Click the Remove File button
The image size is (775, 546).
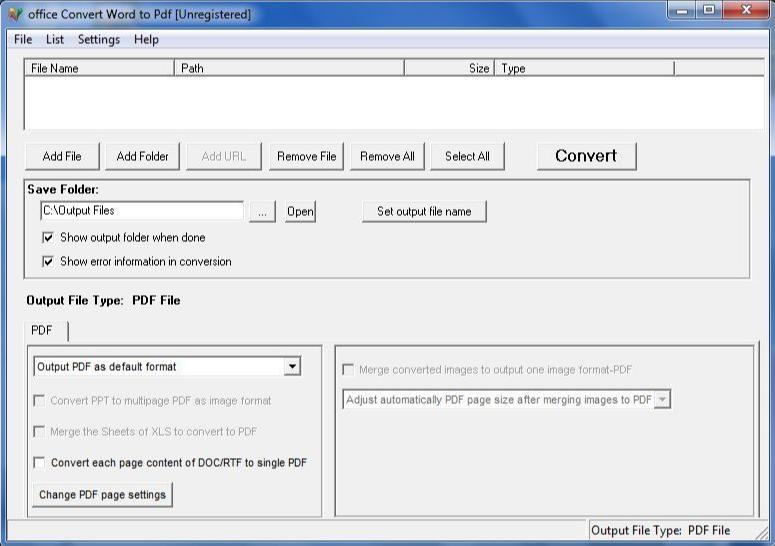(306, 157)
